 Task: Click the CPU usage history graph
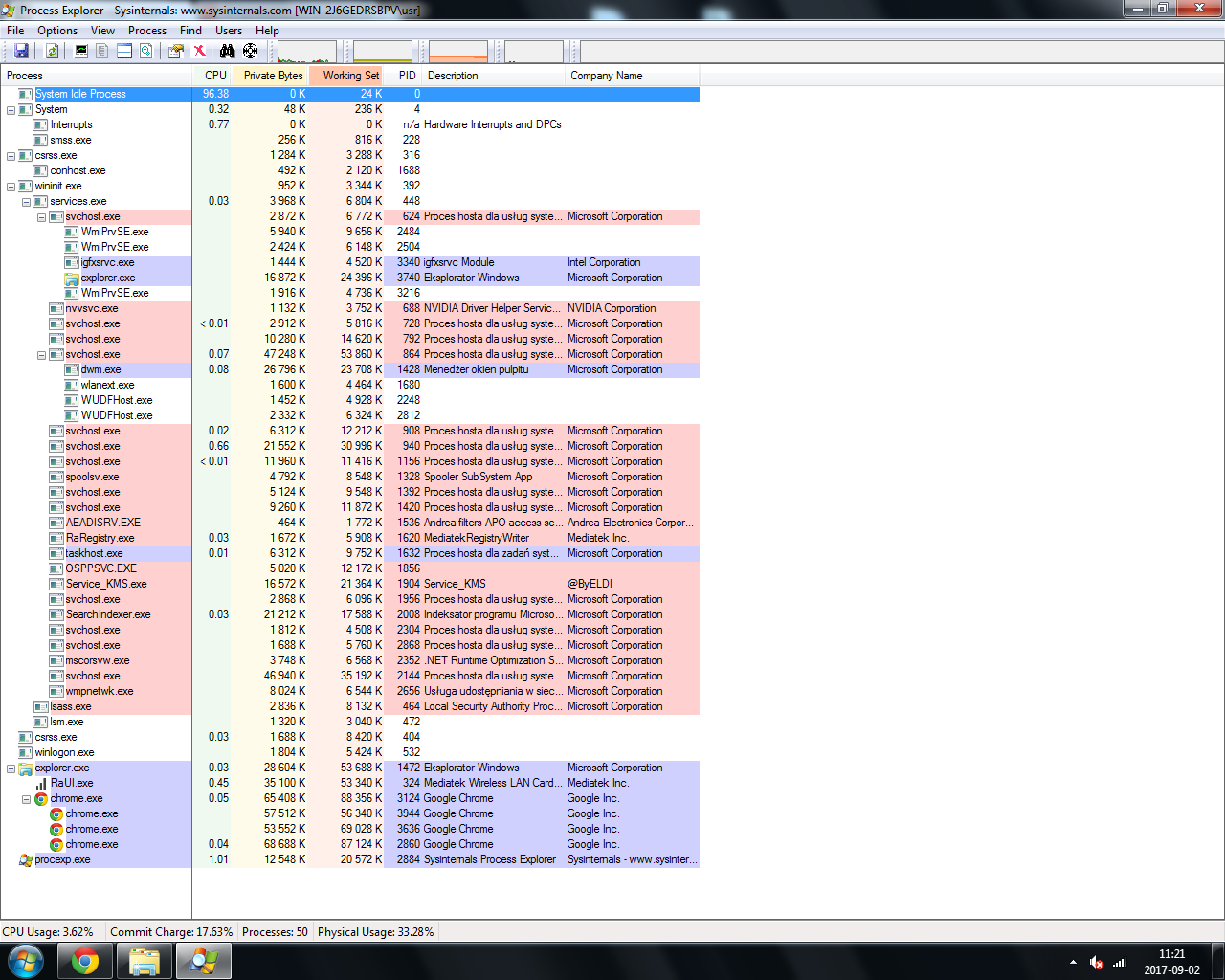[x=307, y=52]
